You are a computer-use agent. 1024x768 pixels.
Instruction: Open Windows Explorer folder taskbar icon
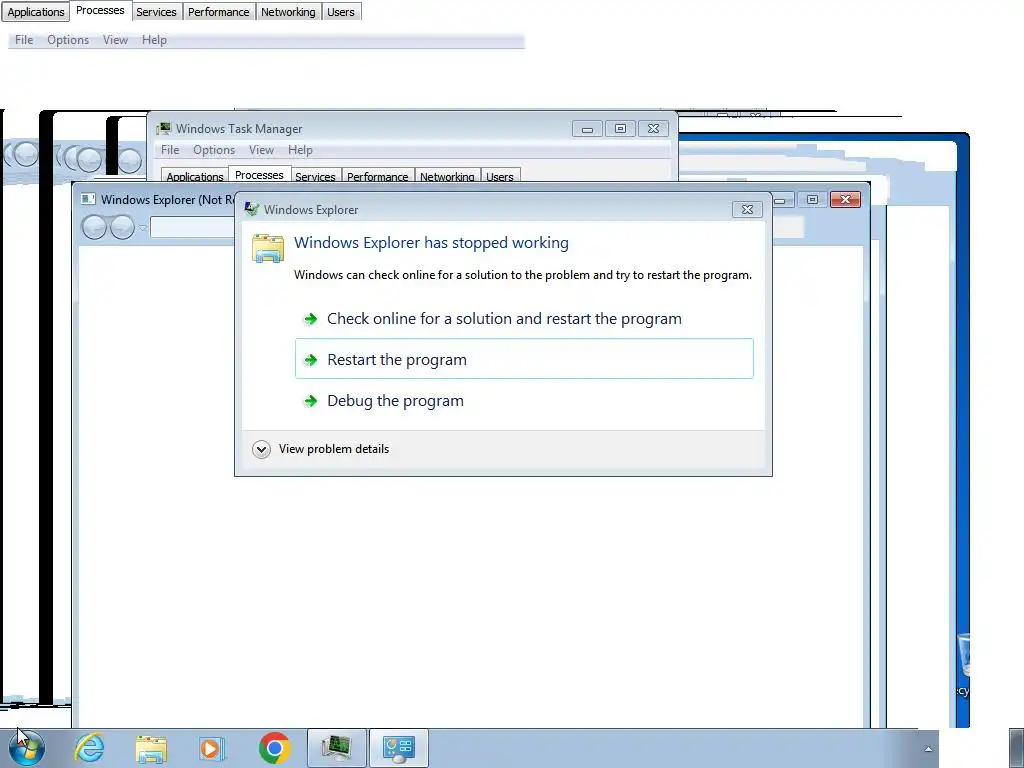[x=151, y=748]
